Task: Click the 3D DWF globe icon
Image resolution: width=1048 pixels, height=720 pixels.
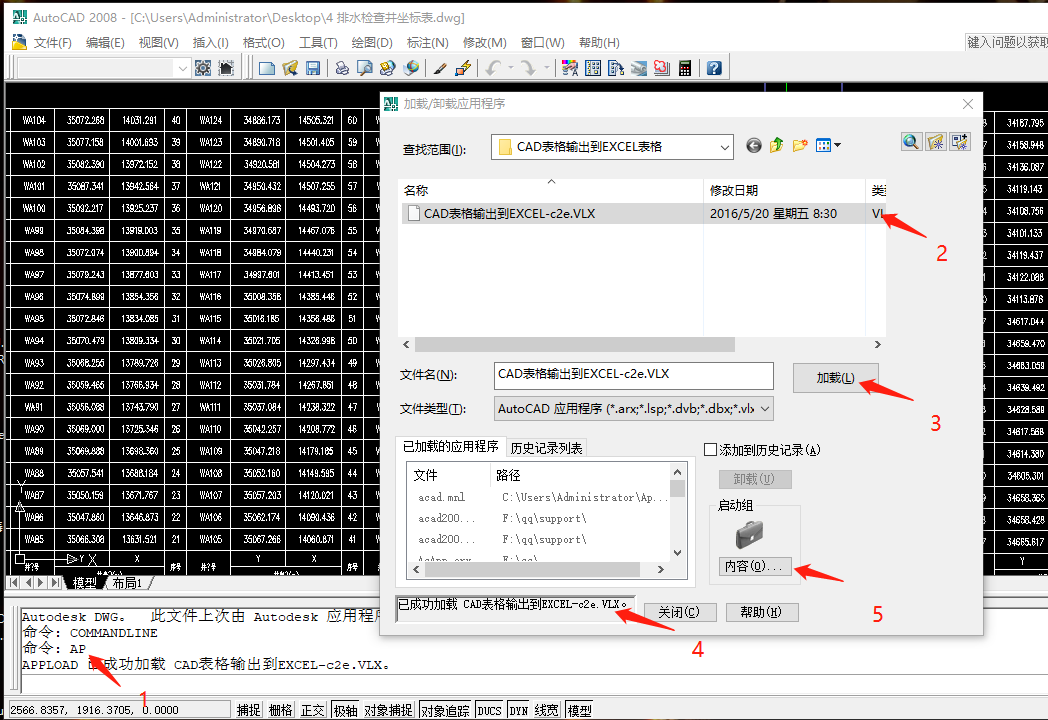Action: 412,68
